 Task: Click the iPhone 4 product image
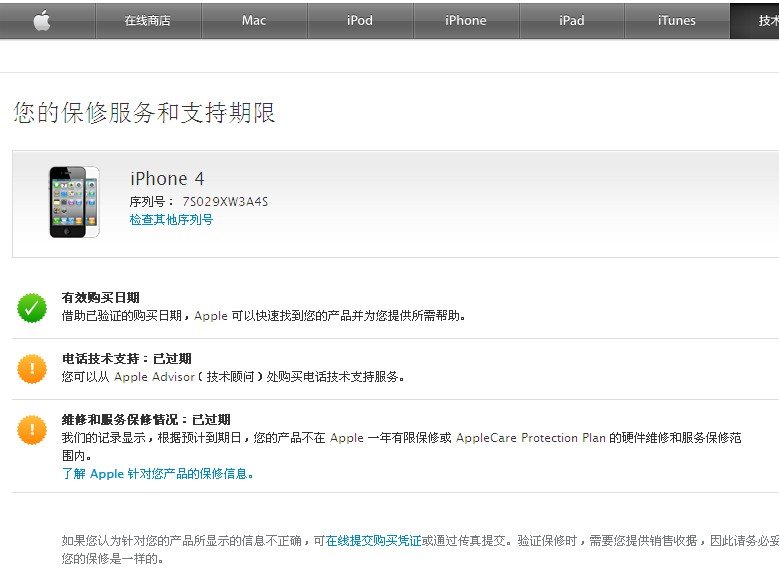(x=74, y=202)
